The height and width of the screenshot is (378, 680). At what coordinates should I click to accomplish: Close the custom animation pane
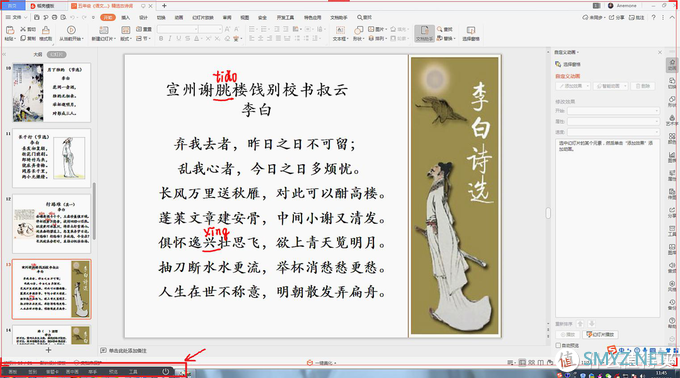point(660,52)
